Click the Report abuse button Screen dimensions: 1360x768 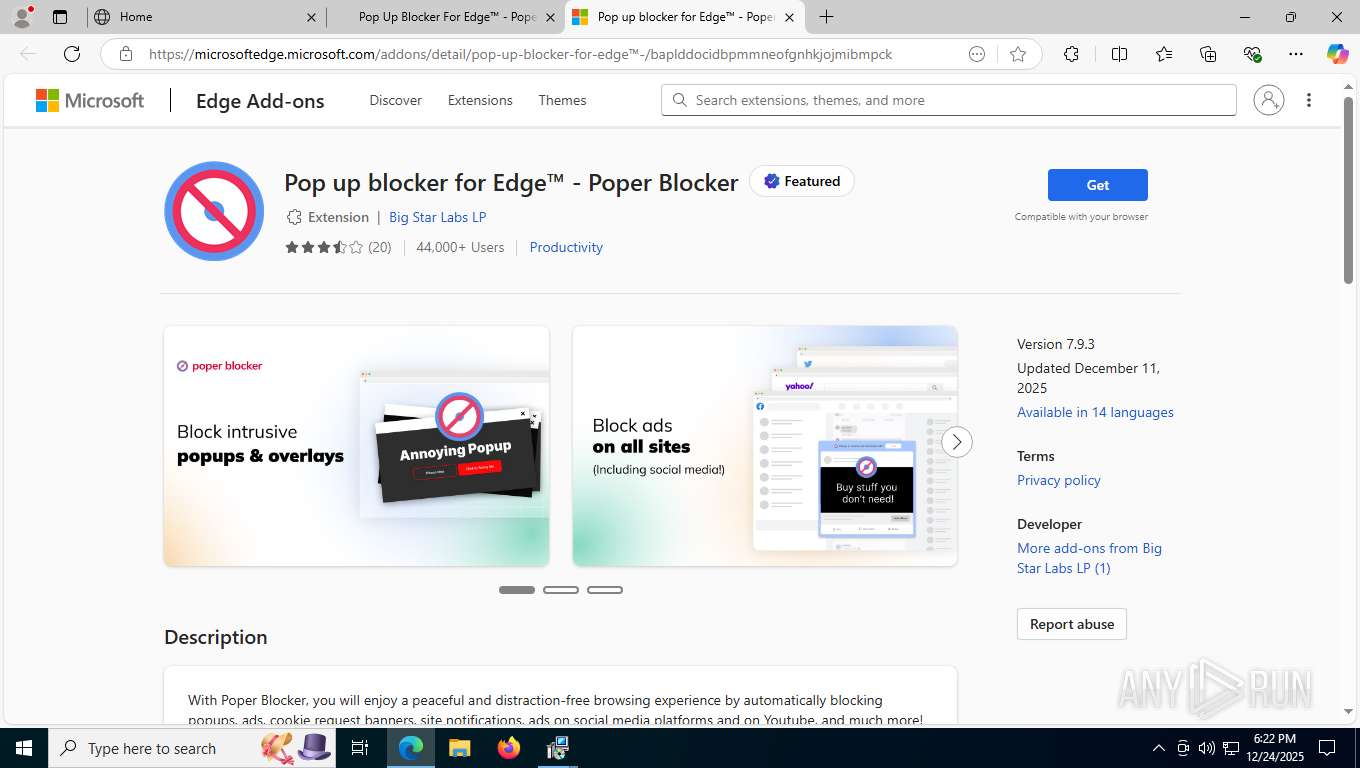click(x=1072, y=624)
